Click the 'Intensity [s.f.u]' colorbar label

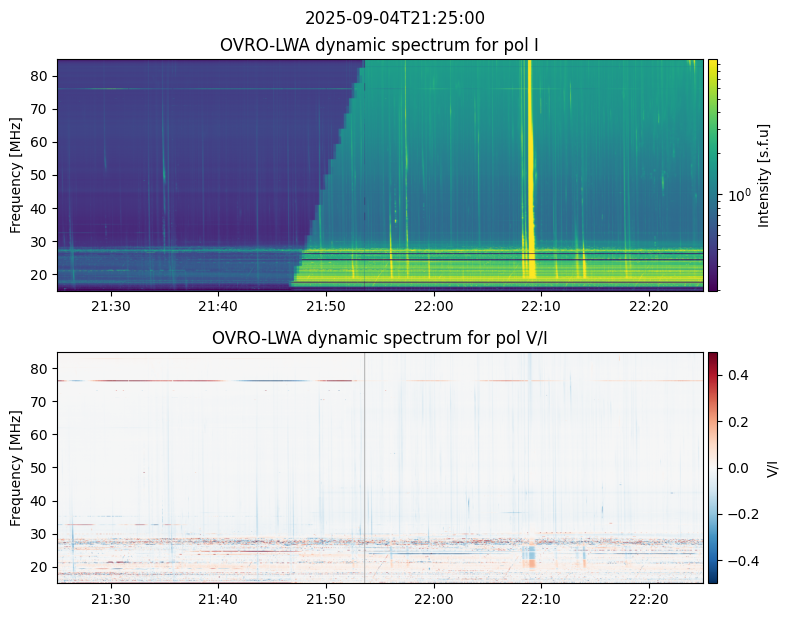click(765, 175)
